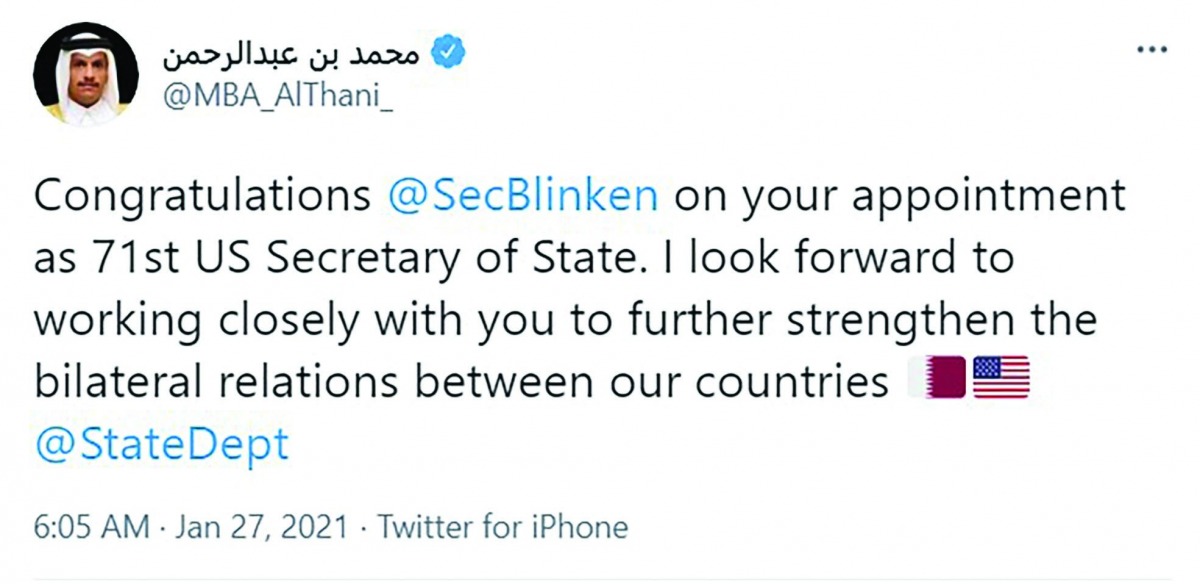This screenshot has width=1200, height=584.
Task: Click the United States flag emoji
Action: pos(1001,380)
